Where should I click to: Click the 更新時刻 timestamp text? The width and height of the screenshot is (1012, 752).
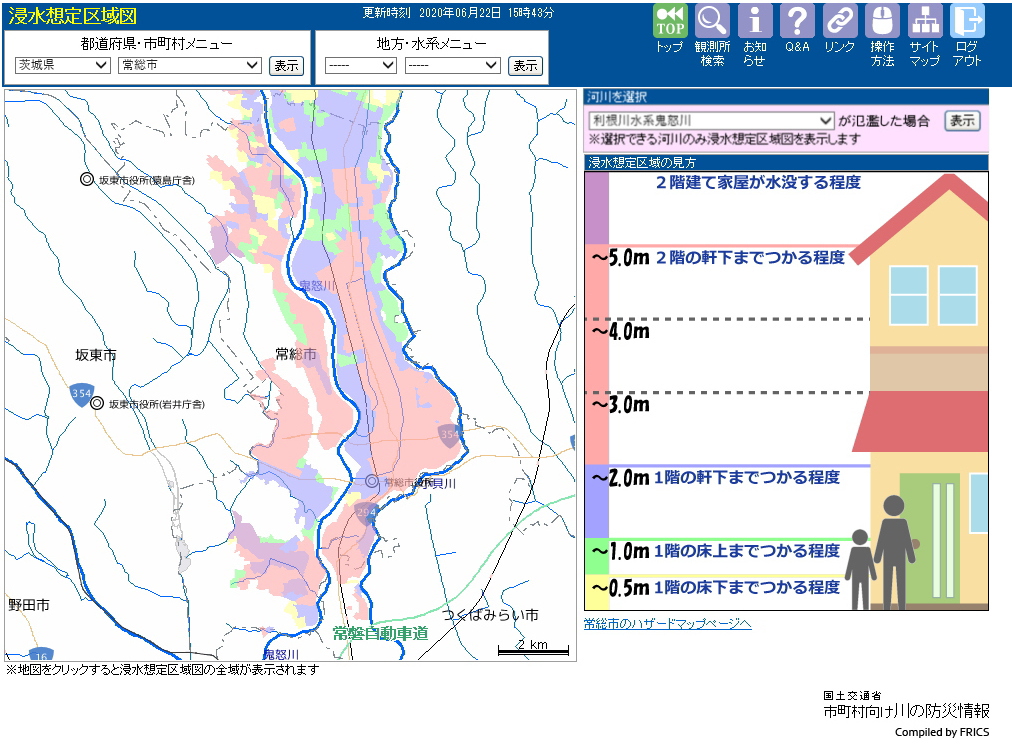(458, 13)
